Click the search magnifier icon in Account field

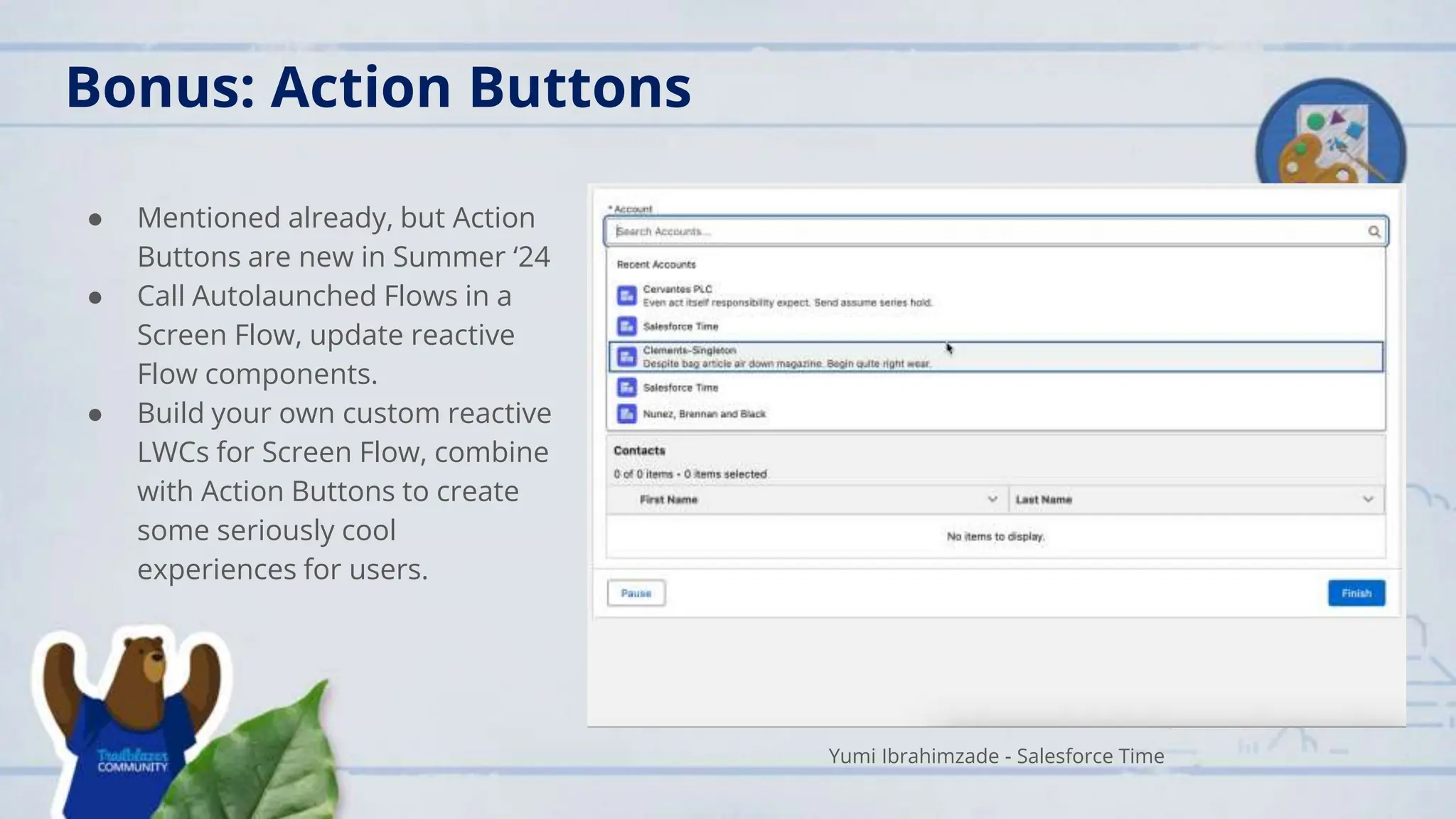tap(1374, 232)
